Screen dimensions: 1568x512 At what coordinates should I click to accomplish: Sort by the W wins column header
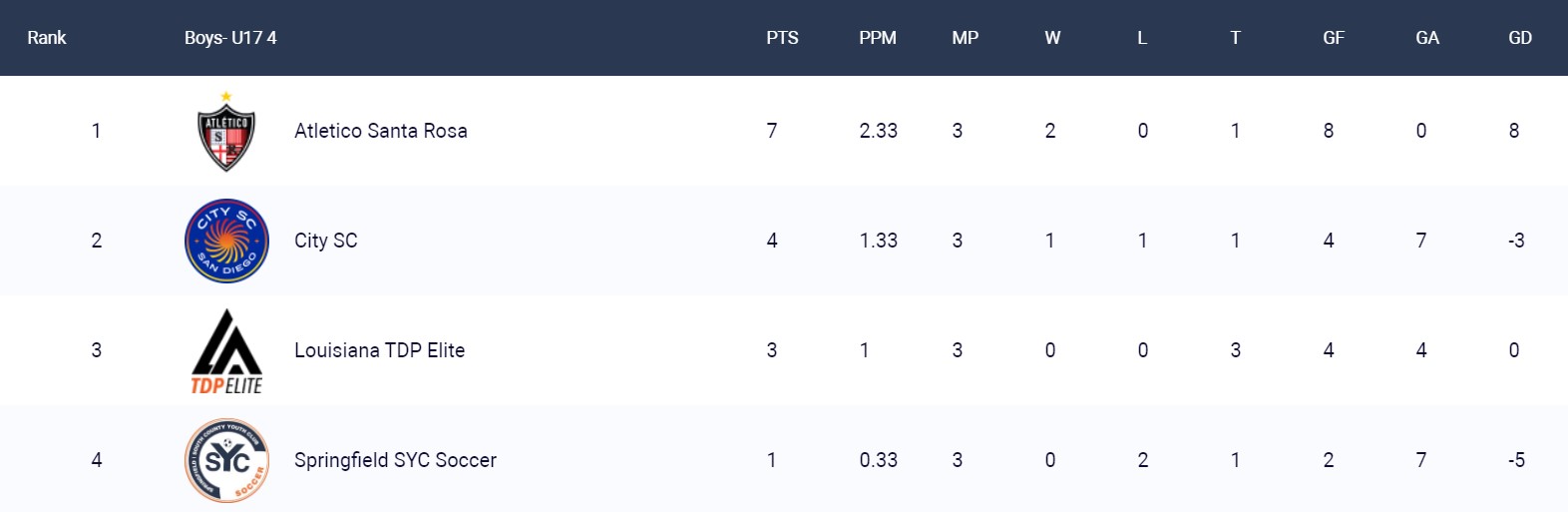pos(1052,38)
